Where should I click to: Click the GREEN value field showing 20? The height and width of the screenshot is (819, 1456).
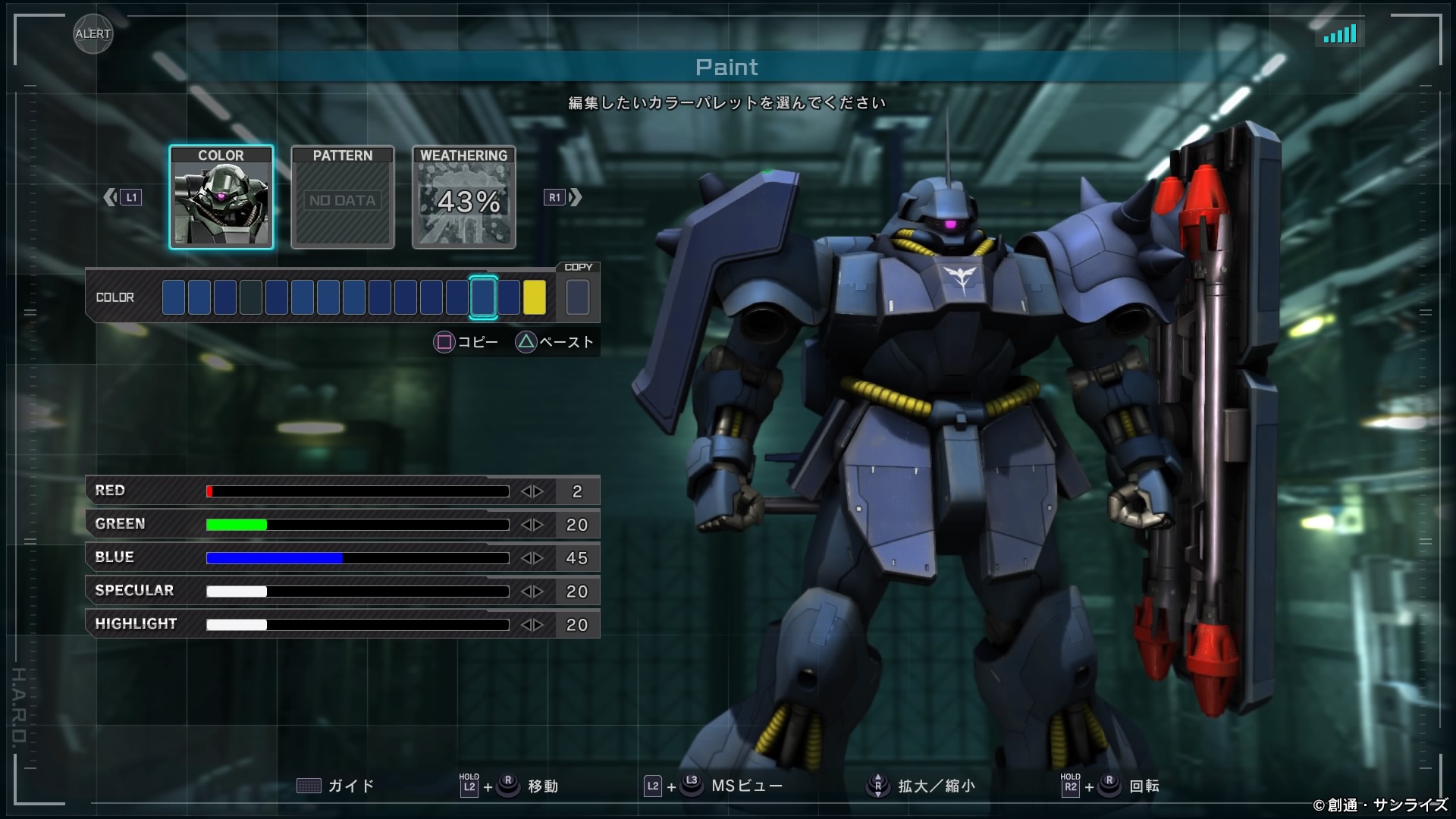pyautogui.click(x=577, y=525)
